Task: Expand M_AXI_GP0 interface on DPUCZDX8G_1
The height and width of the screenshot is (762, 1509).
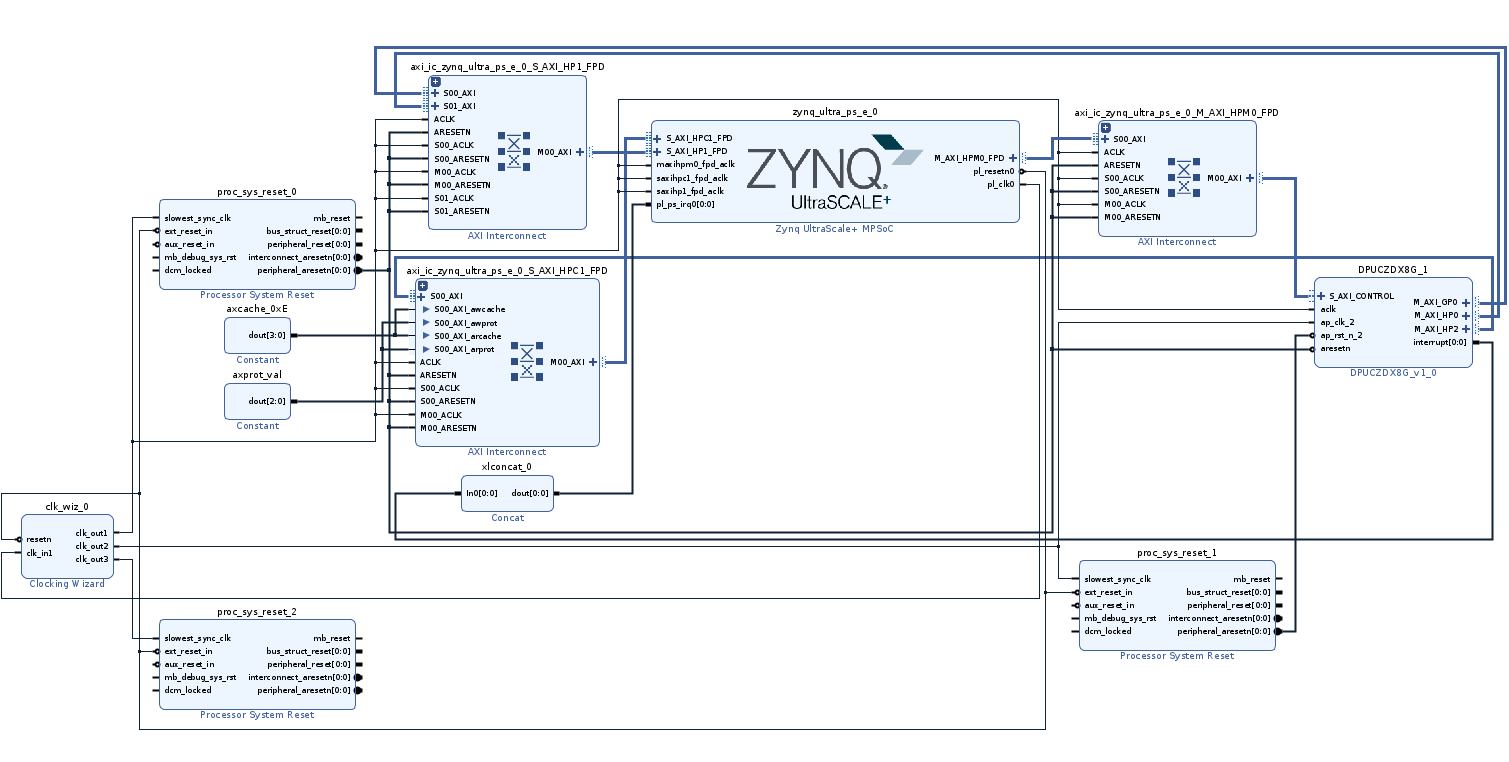Action: point(1466,302)
